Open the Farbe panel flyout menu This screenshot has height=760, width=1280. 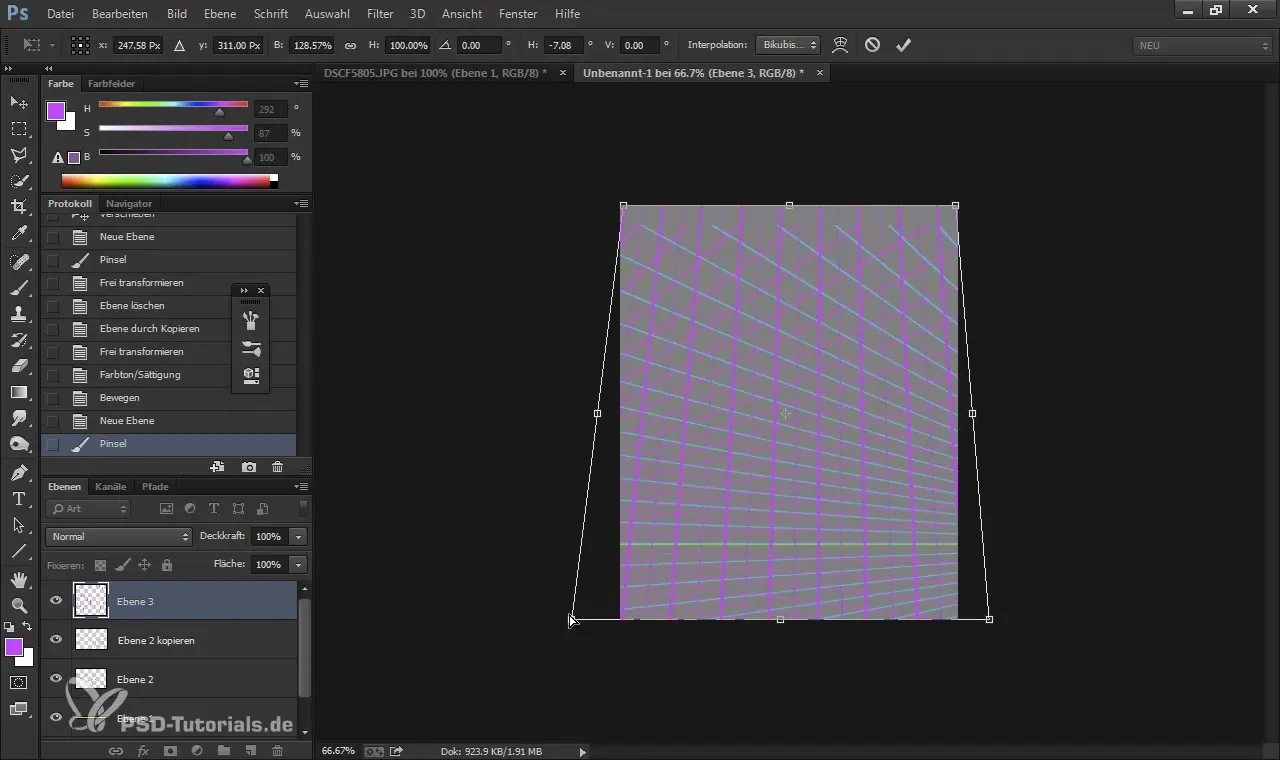(x=301, y=84)
